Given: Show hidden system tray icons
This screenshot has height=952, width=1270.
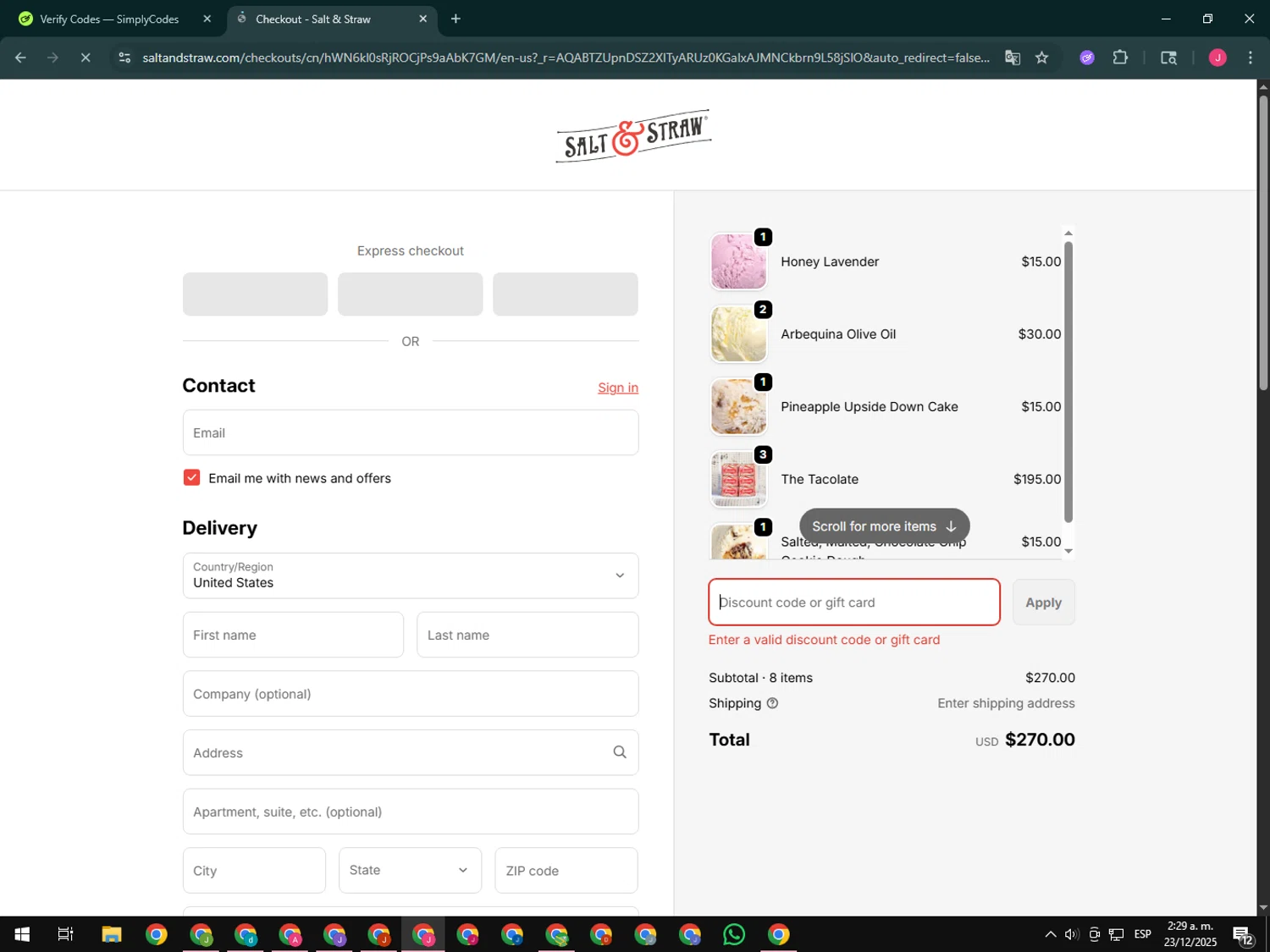Looking at the screenshot, I should [x=1050, y=934].
